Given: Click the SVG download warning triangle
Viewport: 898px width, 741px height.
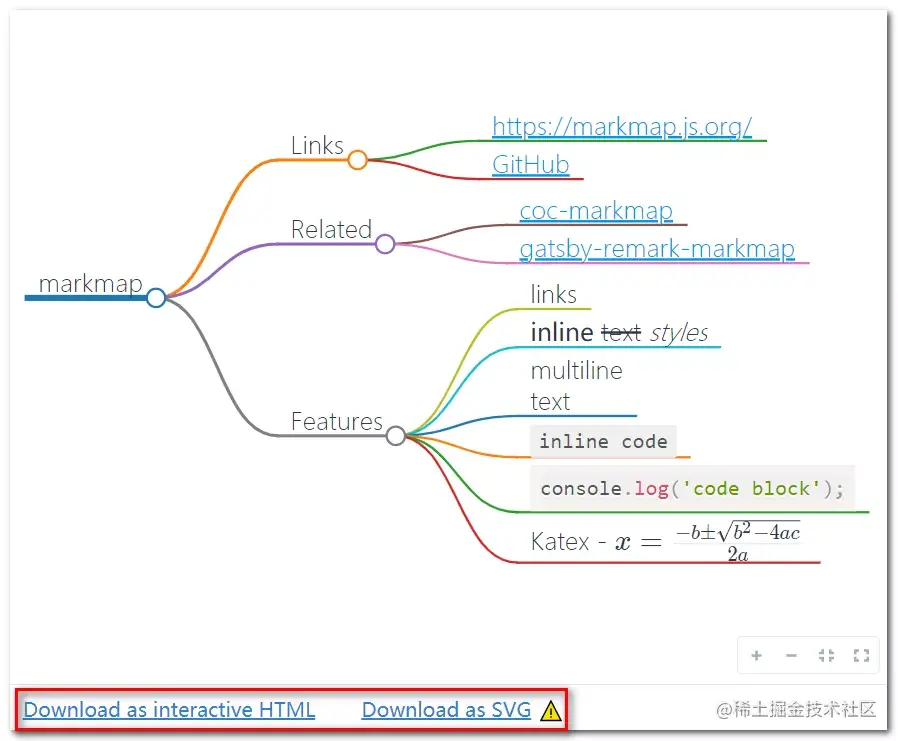Looking at the screenshot, I should click(550, 711).
